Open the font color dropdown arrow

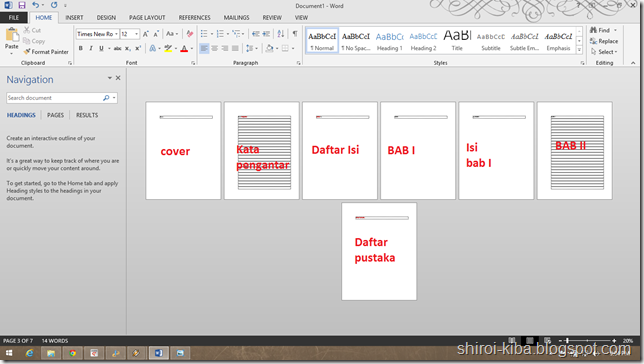tap(192, 48)
